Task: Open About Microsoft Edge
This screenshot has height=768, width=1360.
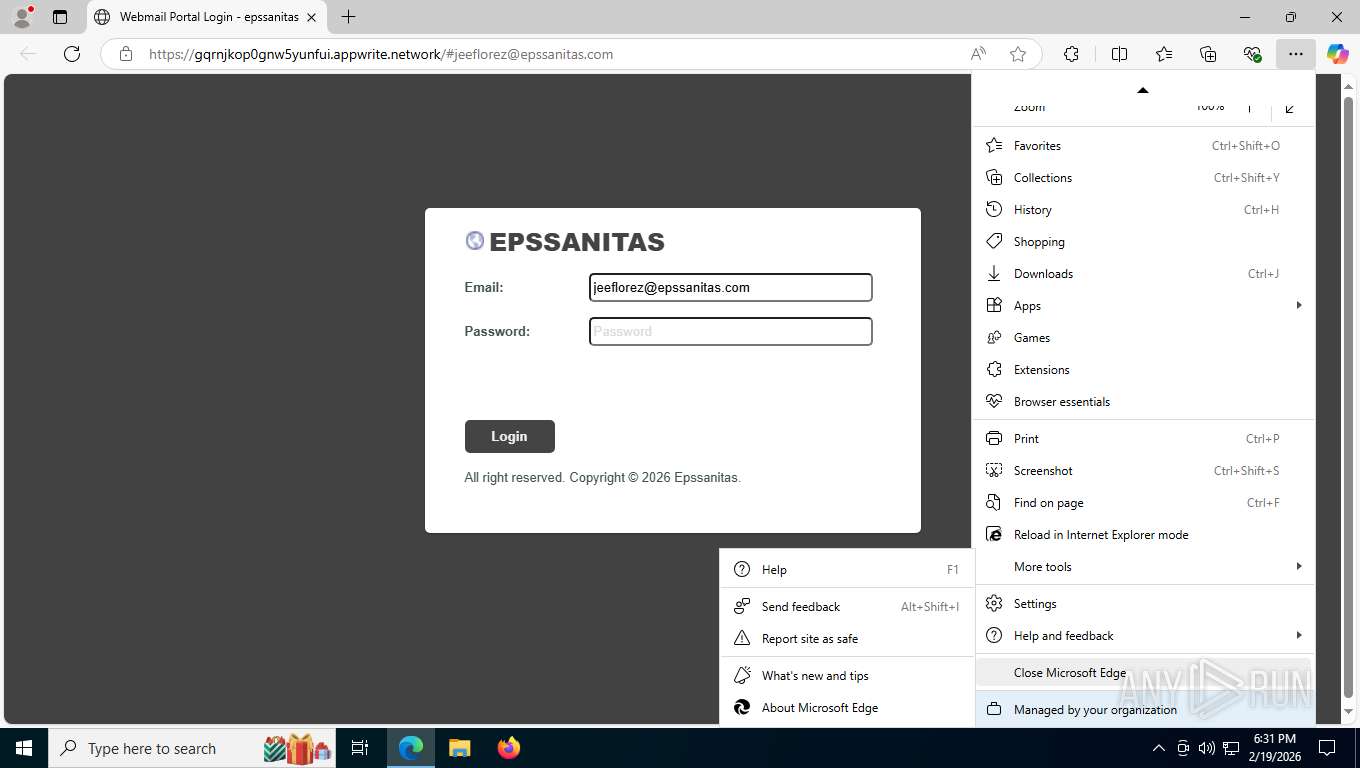Action: point(846,707)
